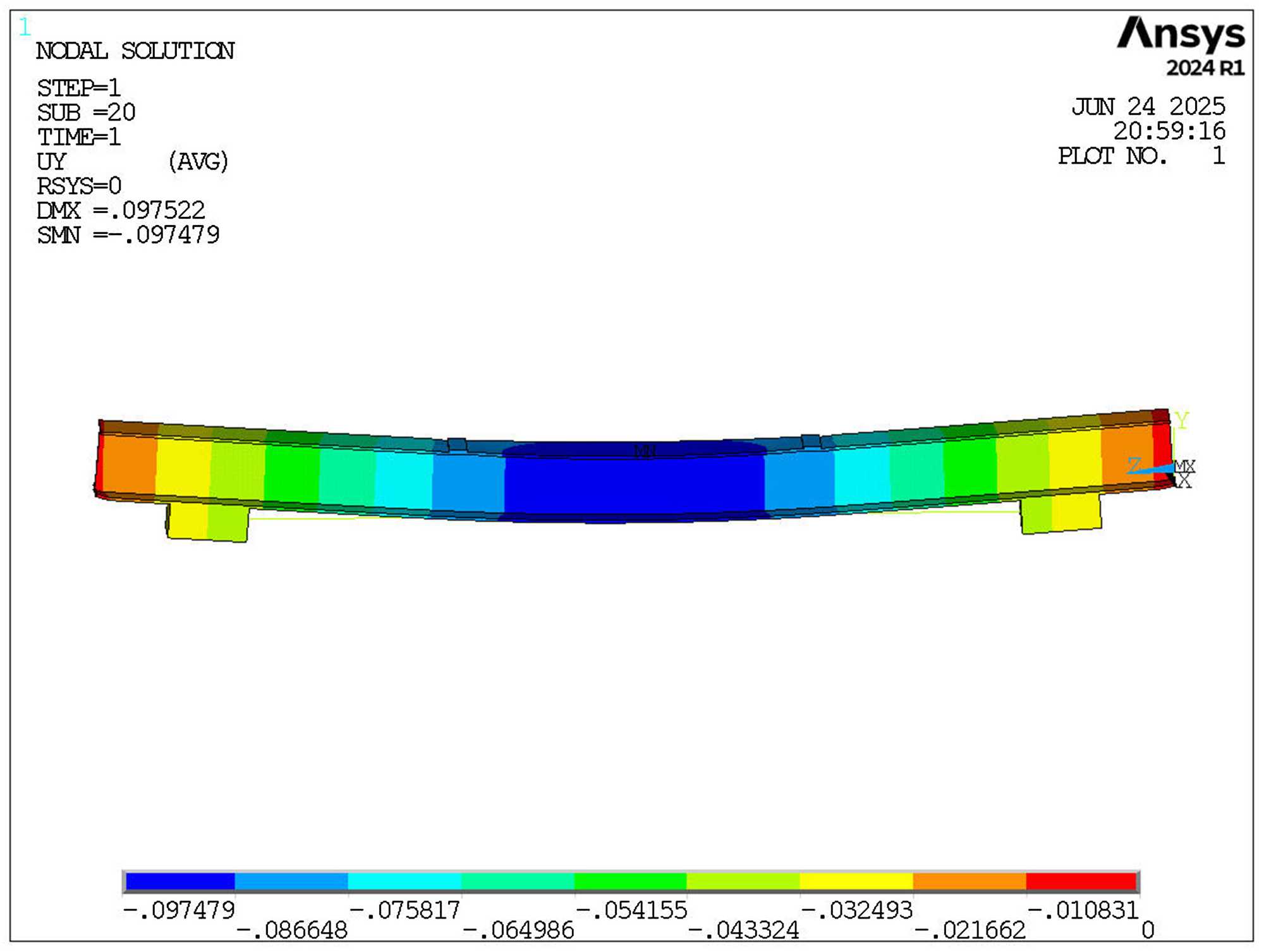Click the MX maximum marker label
Image resolution: width=1264 pixels, height=952 pixels.
pyautogui.click(x=1185, y=467)
